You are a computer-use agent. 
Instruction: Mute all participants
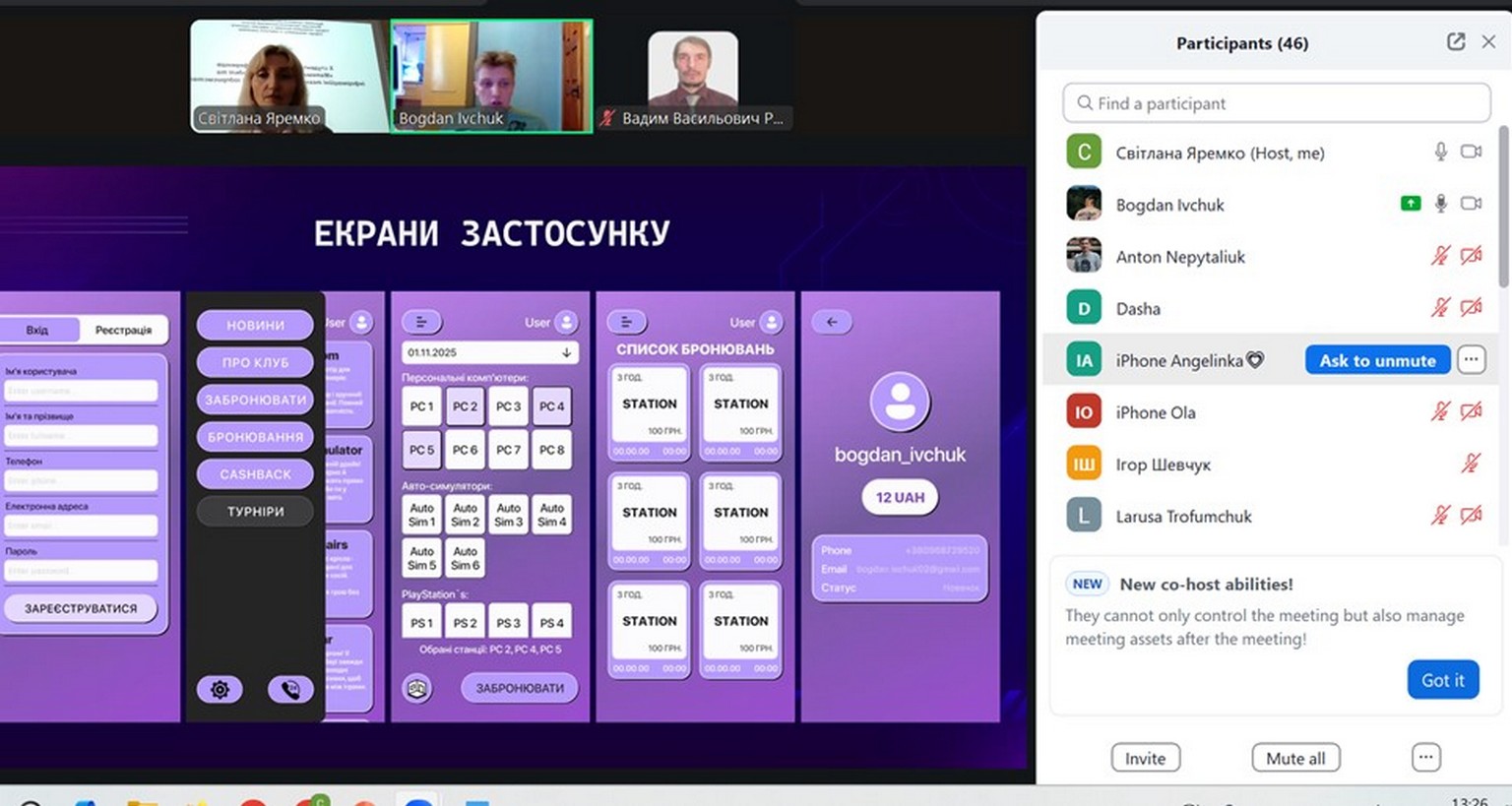pyautogui.click(x=1294, y=758)
